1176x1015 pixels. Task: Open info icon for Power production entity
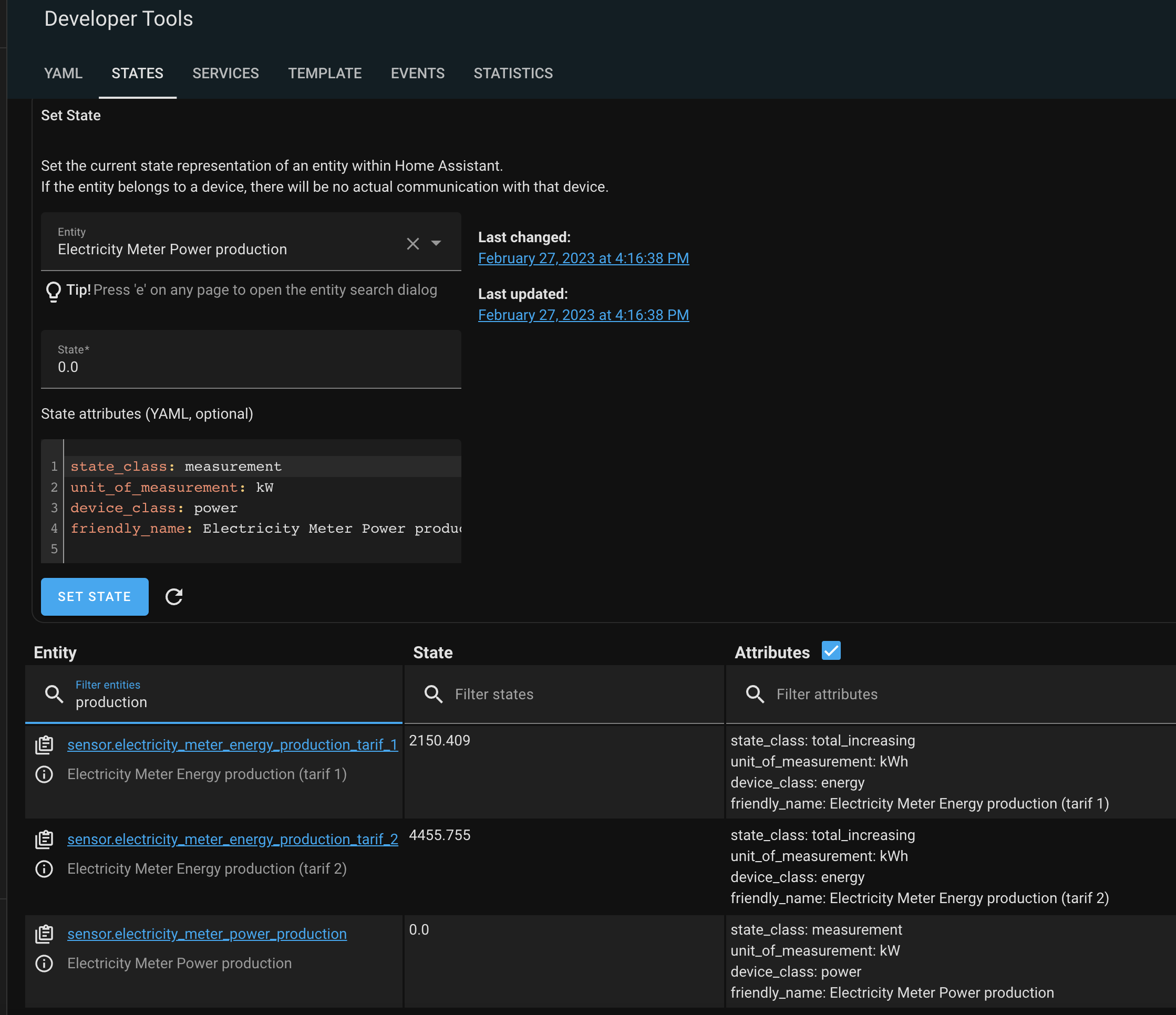pos(44,964)
